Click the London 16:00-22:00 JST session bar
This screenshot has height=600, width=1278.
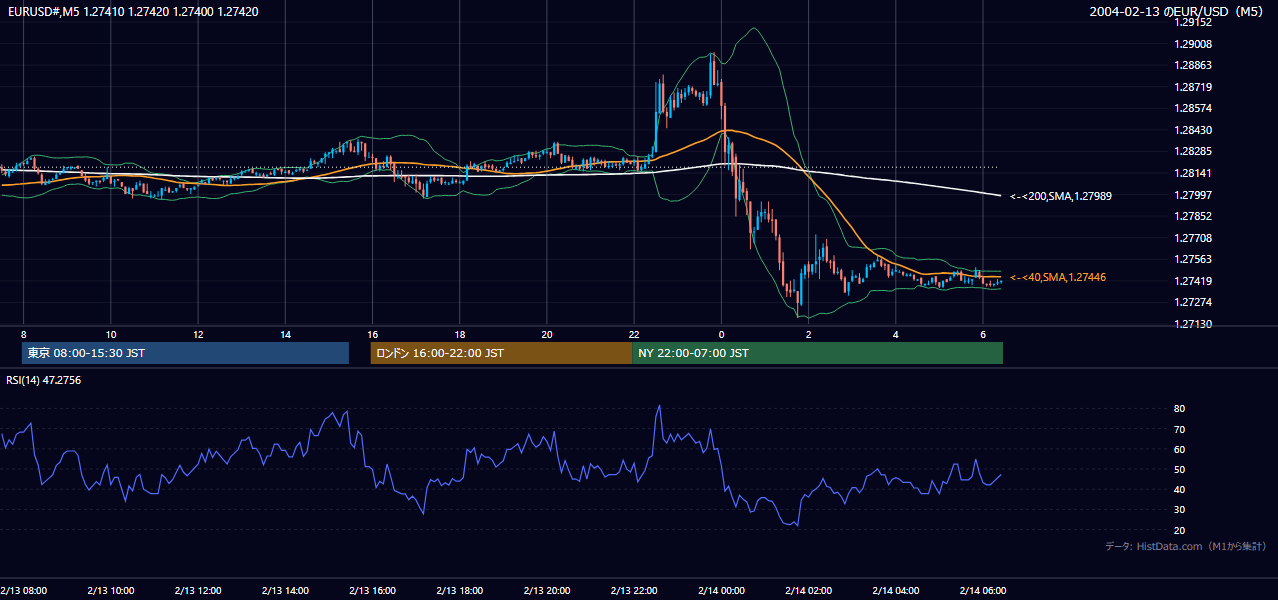[501, 353]
